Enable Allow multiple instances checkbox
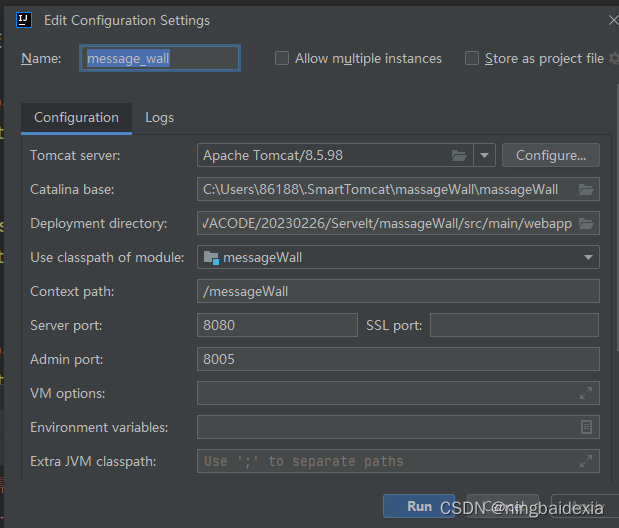This screenshot has height=528, width=619. pyautogui.click(x=282, y=58)
